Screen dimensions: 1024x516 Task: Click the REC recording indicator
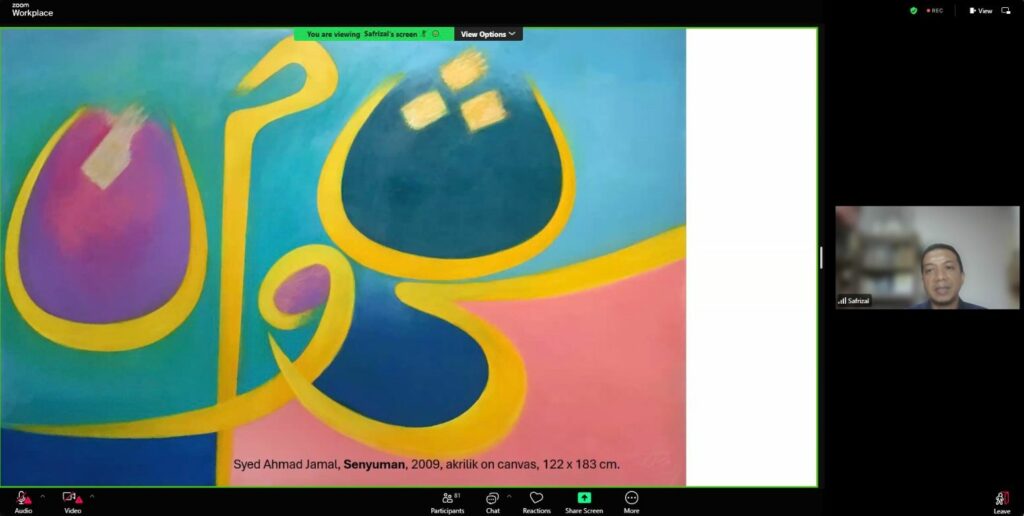[x=935, y=11]
